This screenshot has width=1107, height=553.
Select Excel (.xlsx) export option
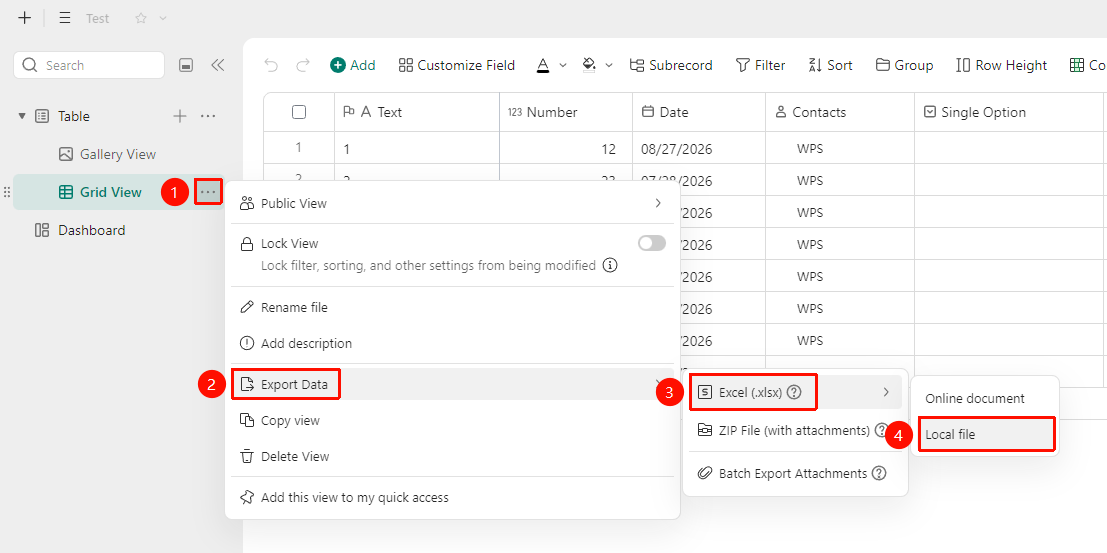(795, 392)
